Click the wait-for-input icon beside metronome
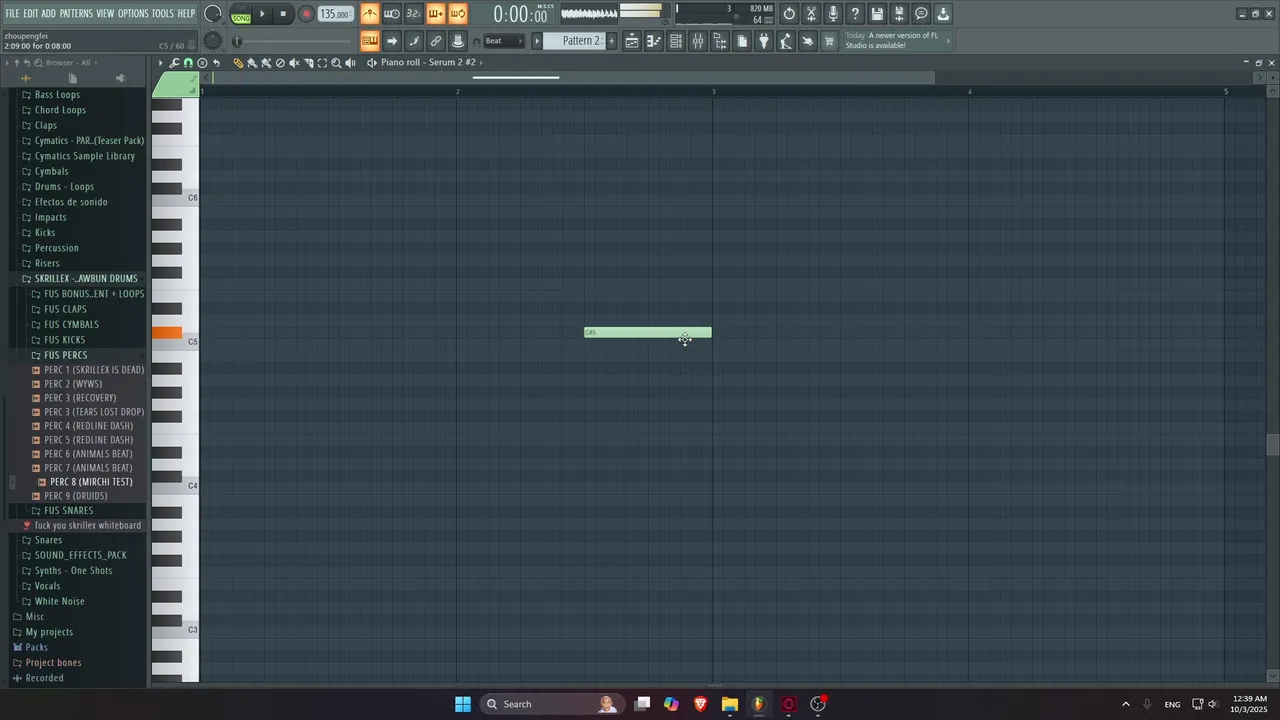 (392, 14)
